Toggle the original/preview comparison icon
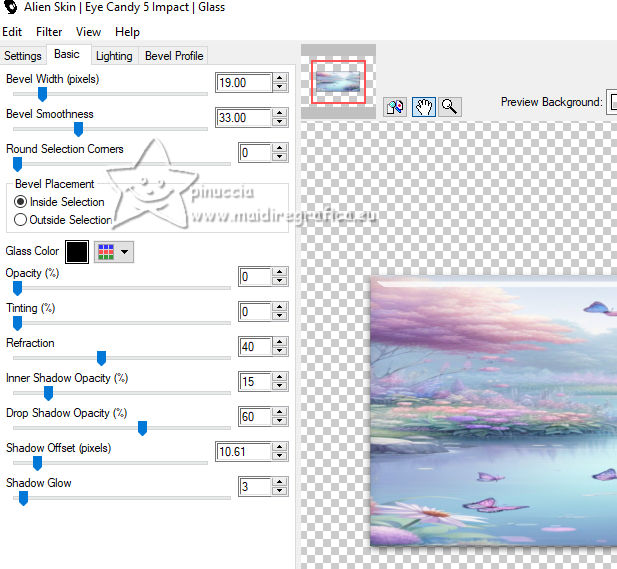 tap(395, 107)
